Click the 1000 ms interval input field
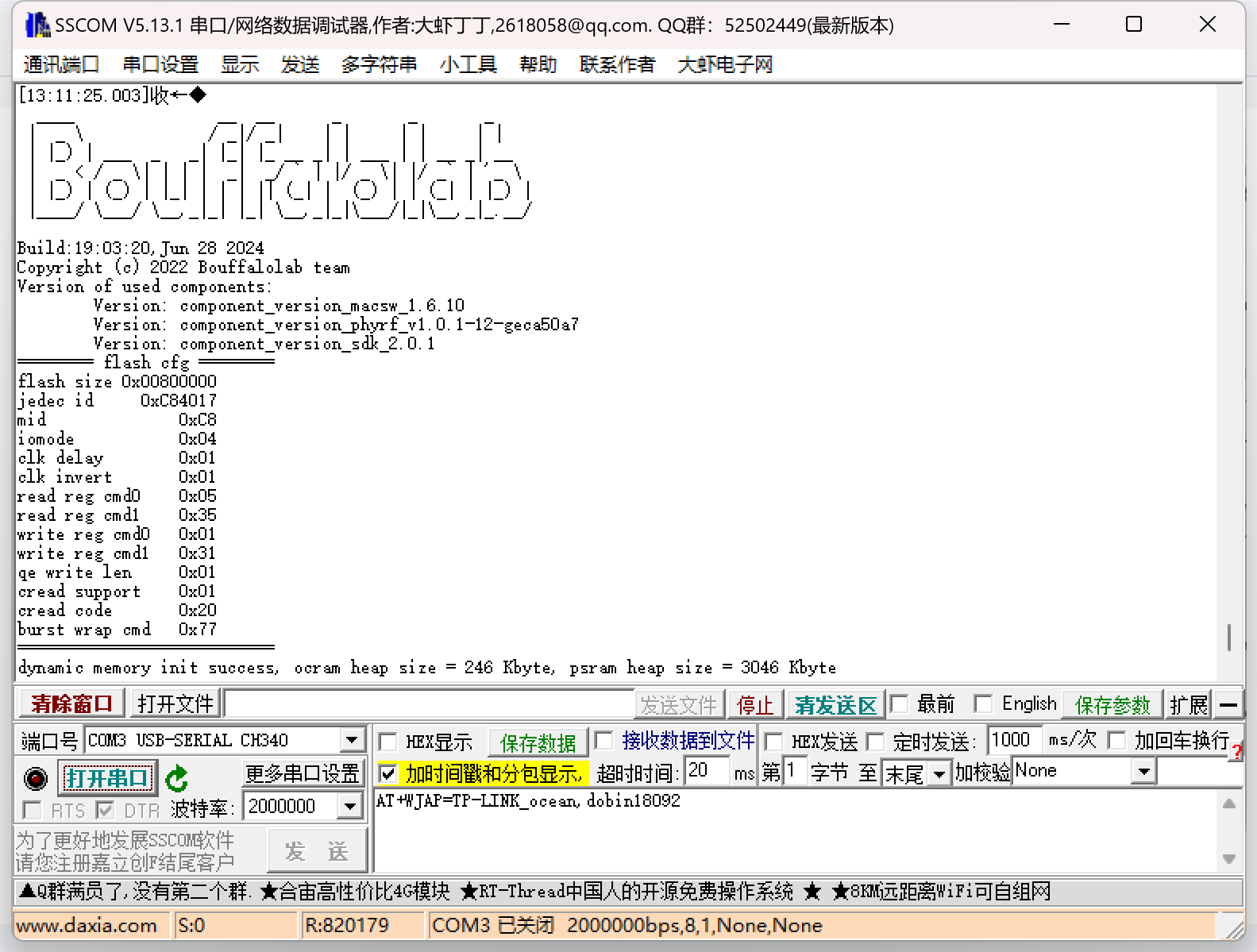This screenshot has height=952, width=1257. (1013, 740)
